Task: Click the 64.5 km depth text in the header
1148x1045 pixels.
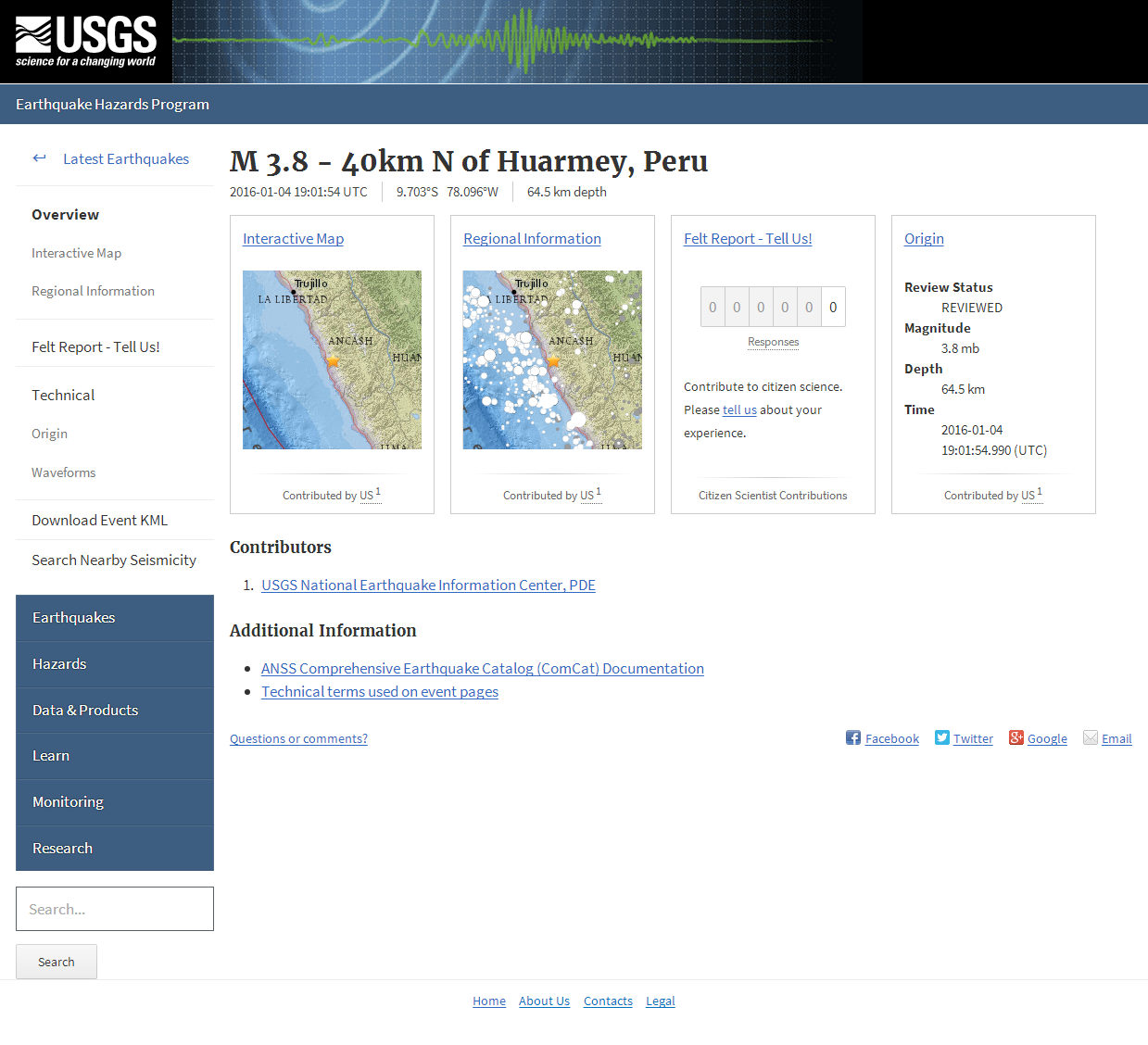Action: pyautogui.click(x=567, y=192)
